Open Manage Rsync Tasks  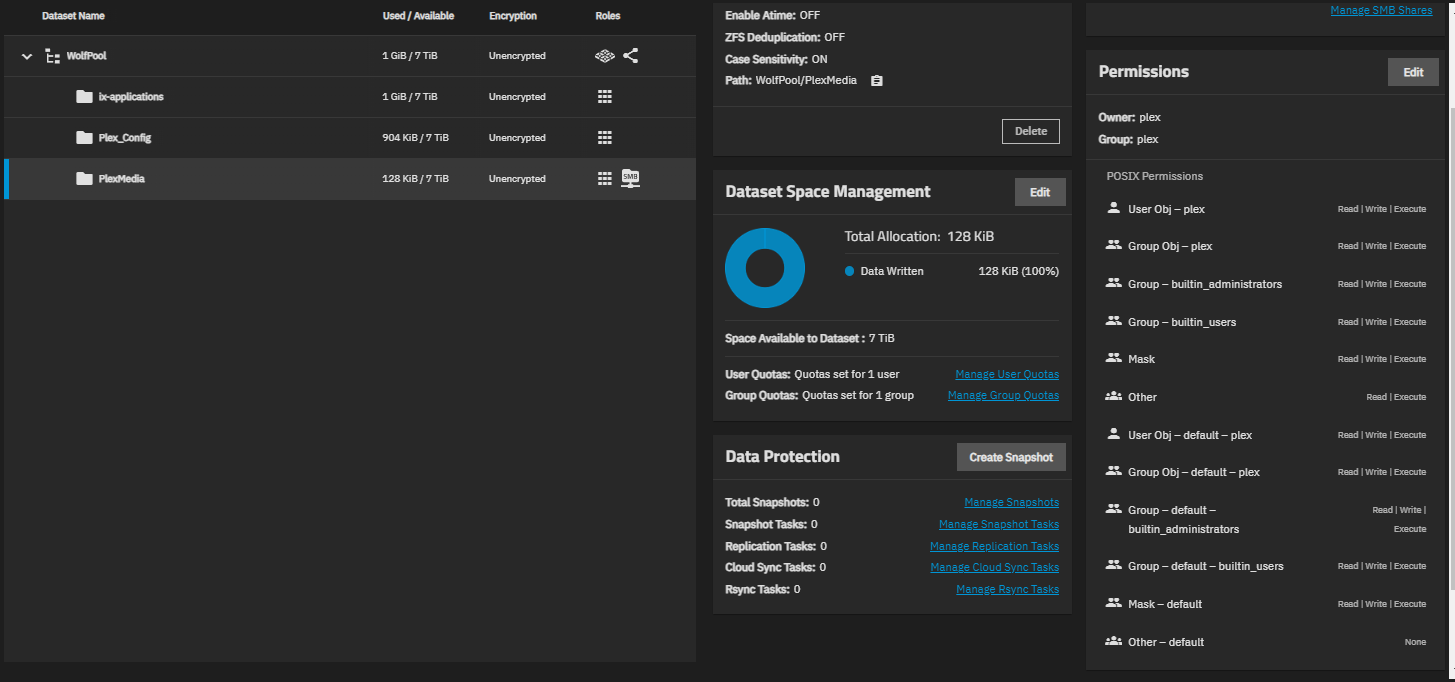[x=1007, y=589]
